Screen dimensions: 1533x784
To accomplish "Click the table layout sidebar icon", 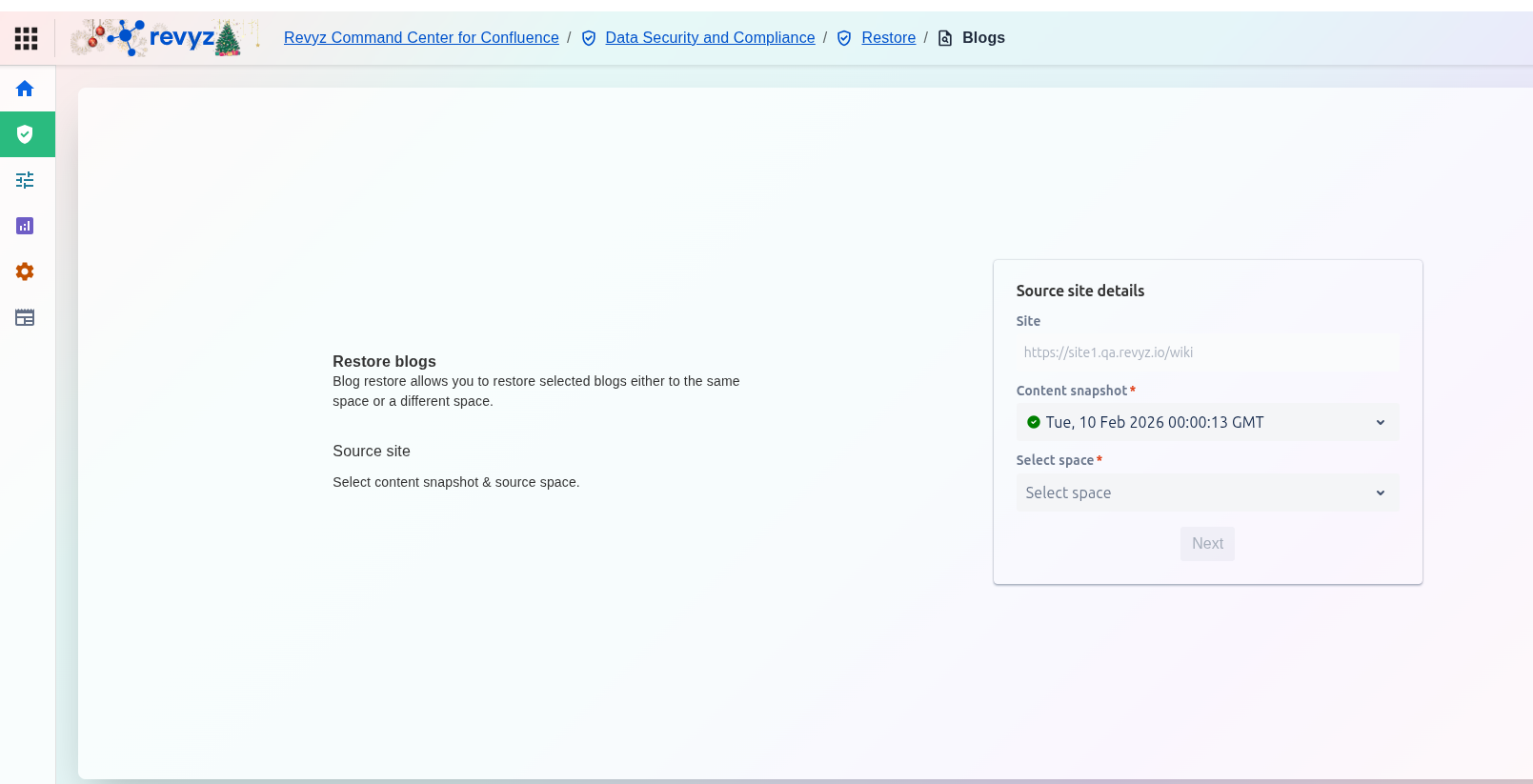I will coord(26,317).
